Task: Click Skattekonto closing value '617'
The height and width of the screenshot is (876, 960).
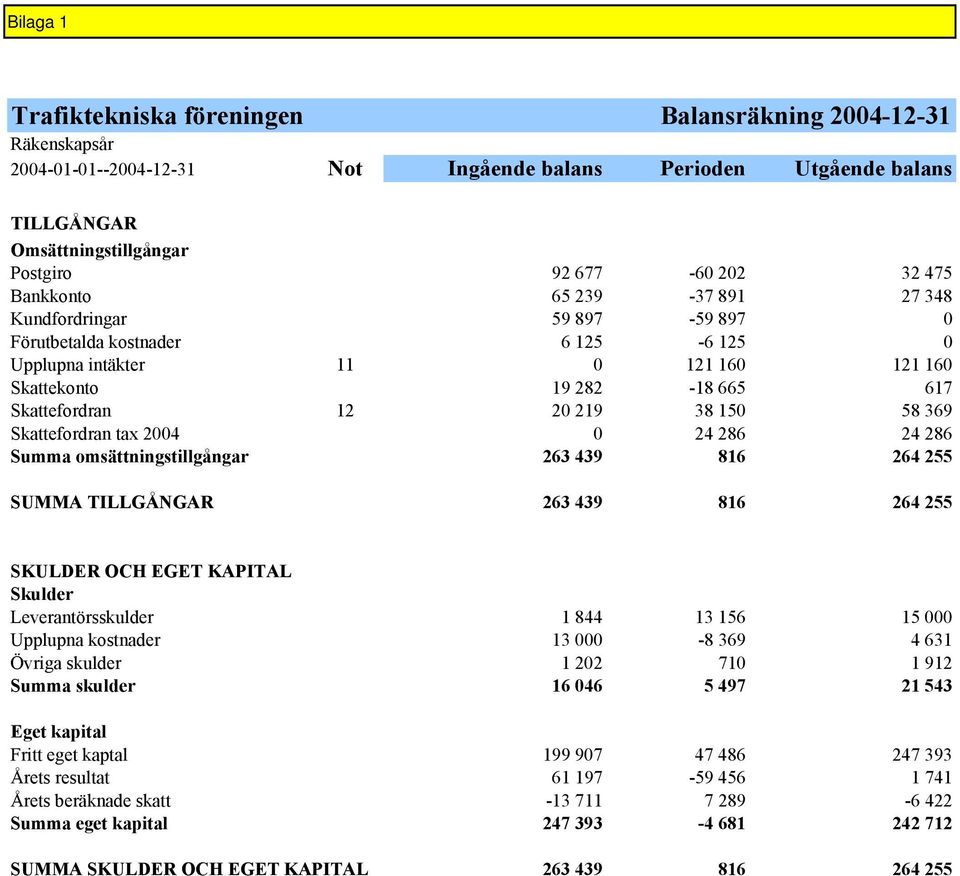Action: click(x=938, y=388)
